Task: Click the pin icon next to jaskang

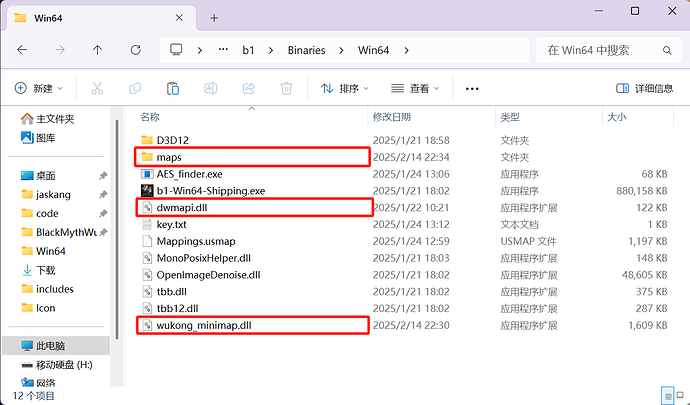Action: (x=103, y=195)
